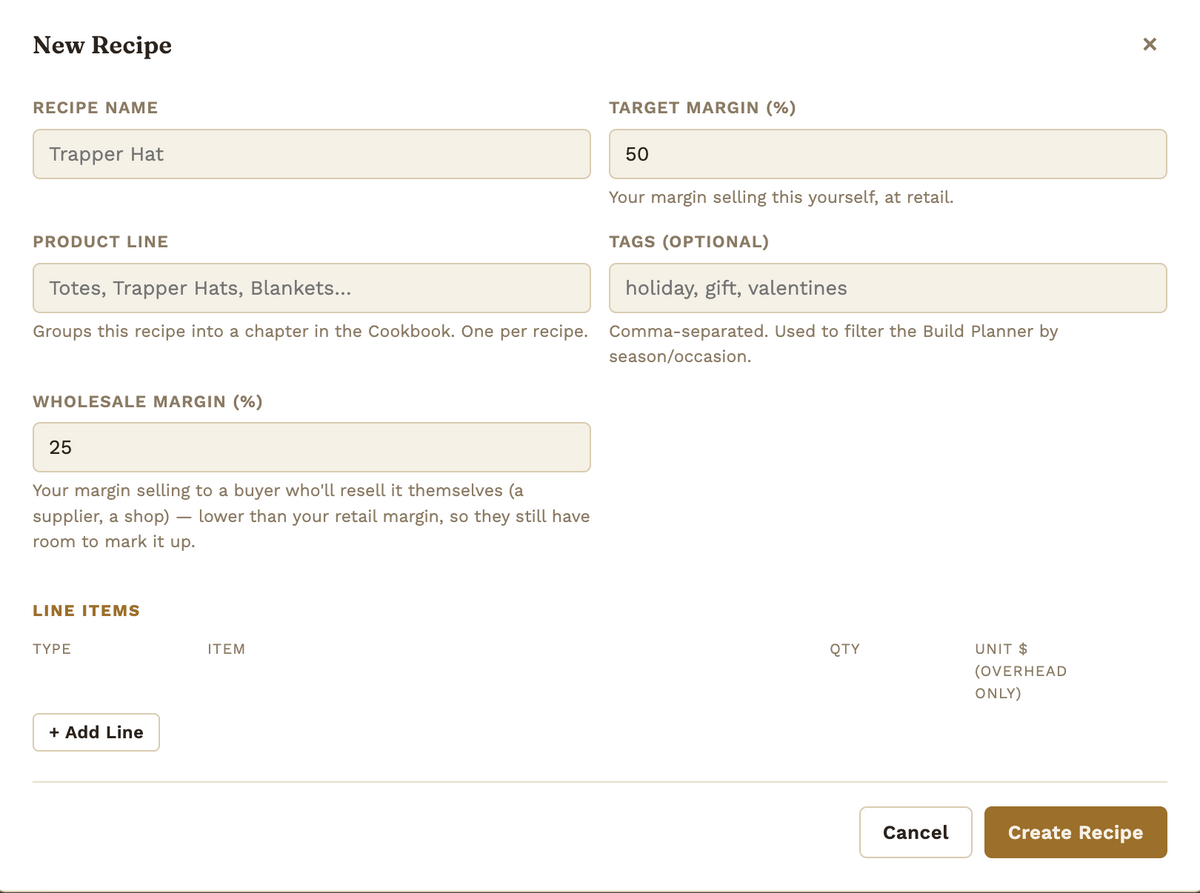The image size is (1200, 893).
Task: Click the Recipe Name input field
Action: [x=311, y=154]
